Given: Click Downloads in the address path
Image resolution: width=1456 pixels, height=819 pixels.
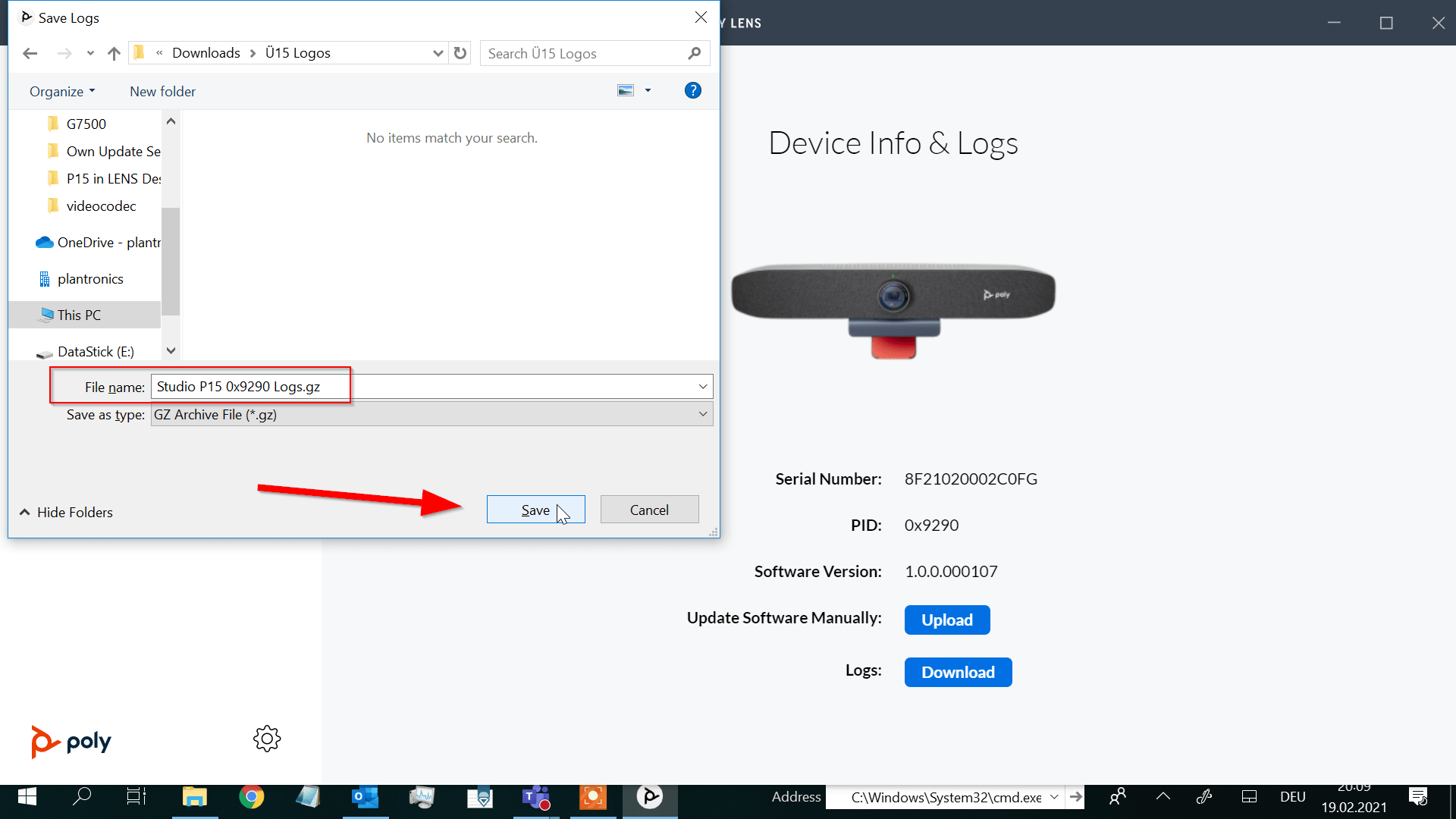Looking at the screenshot, I should pos(206,53).
